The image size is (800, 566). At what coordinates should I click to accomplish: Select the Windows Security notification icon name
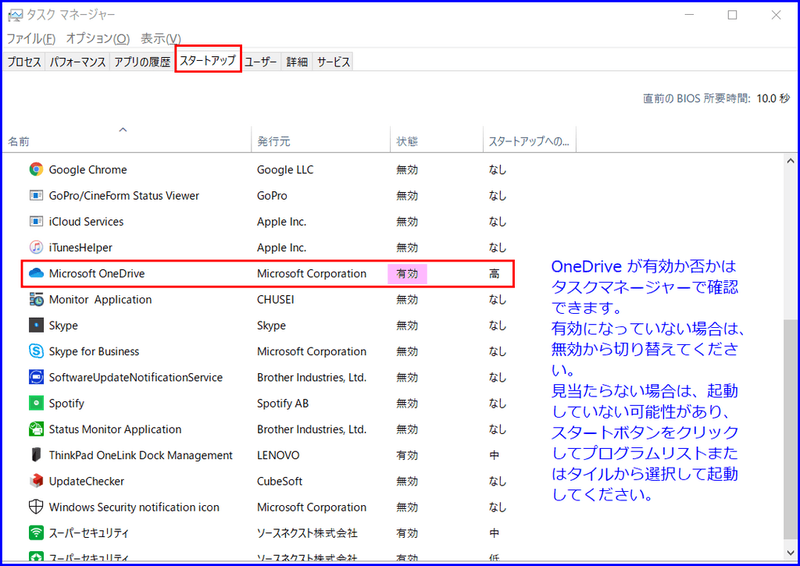pos(134,507)
